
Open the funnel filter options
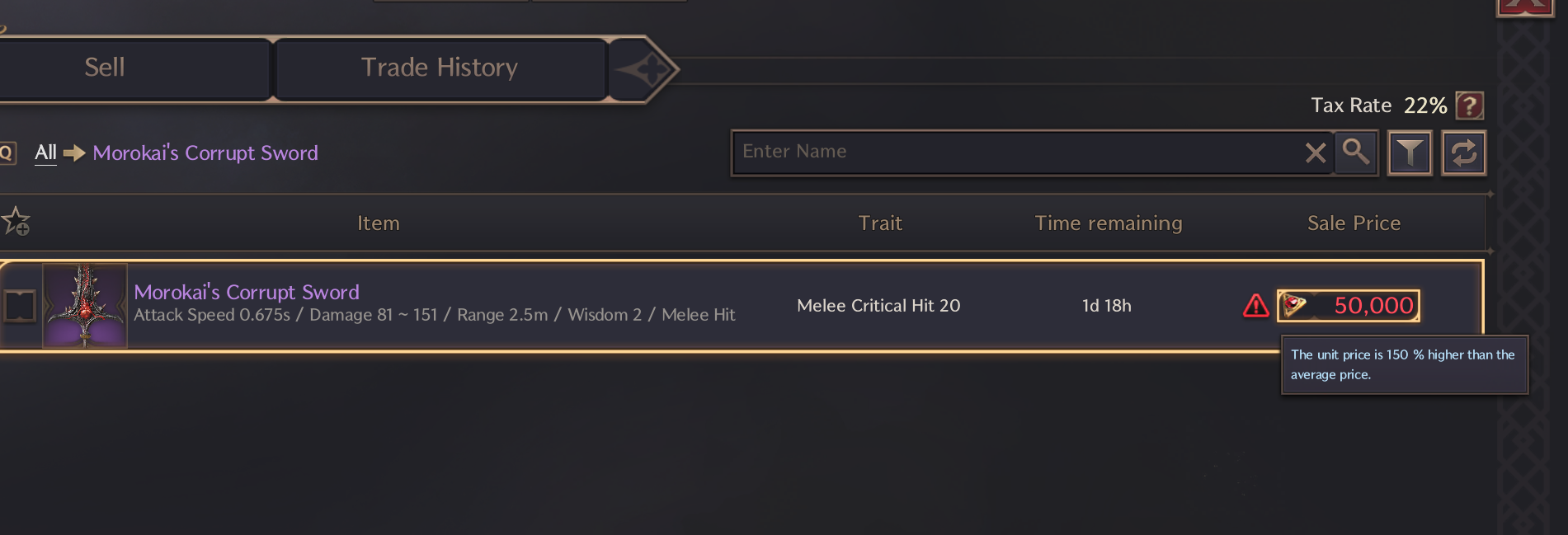(x=1410, y=153)
